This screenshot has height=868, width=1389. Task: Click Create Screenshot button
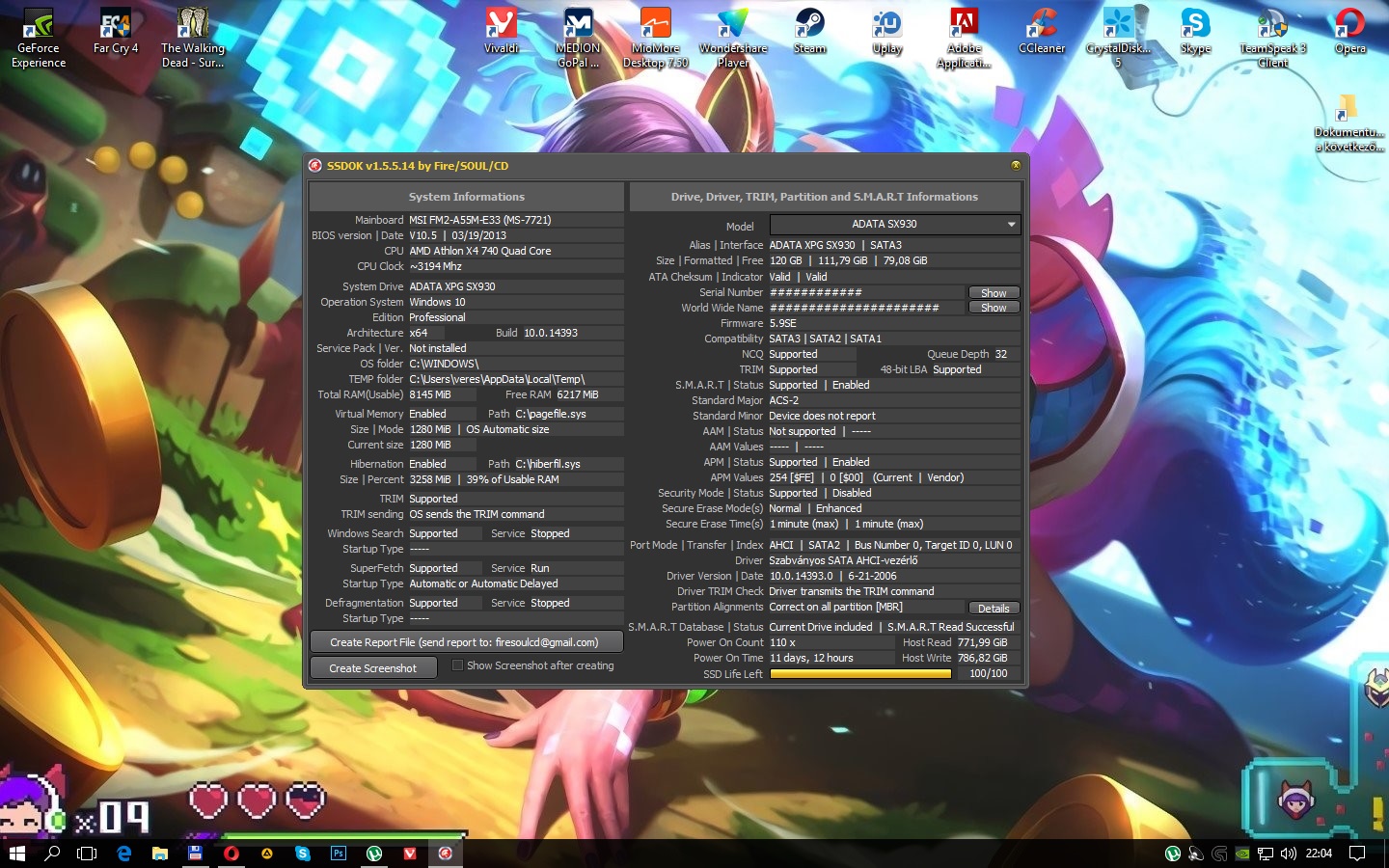click(x=373, y=668)
